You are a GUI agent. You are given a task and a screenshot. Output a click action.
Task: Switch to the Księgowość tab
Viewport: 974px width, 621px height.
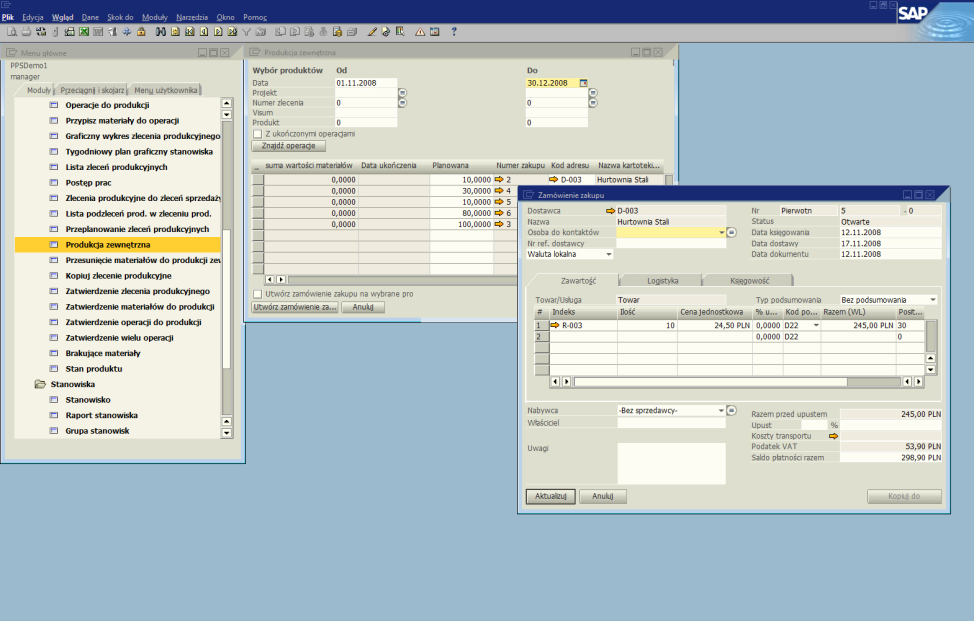(749, 281)
